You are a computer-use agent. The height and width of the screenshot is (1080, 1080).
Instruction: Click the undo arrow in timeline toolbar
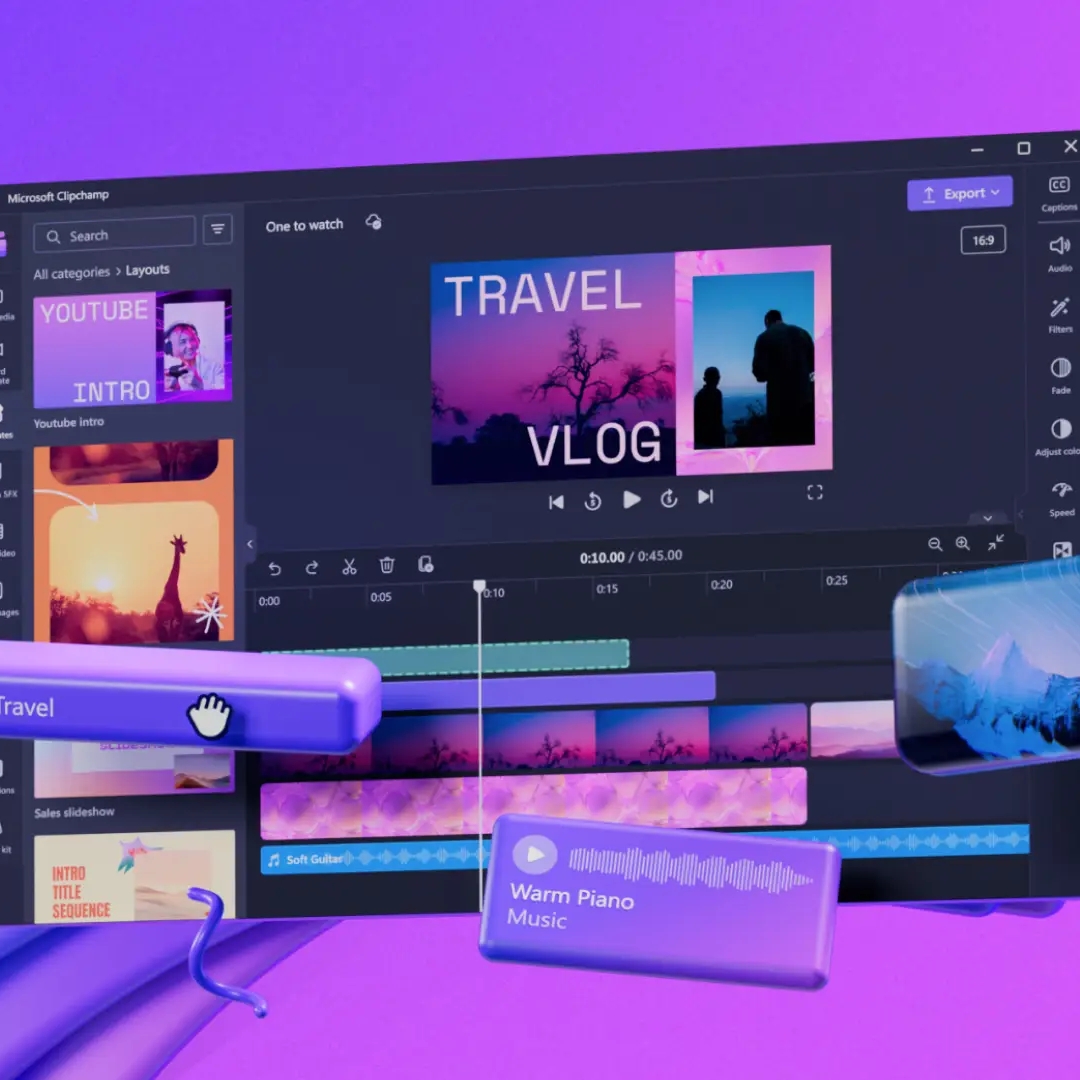pyautogui.click(x=274, y=568)
